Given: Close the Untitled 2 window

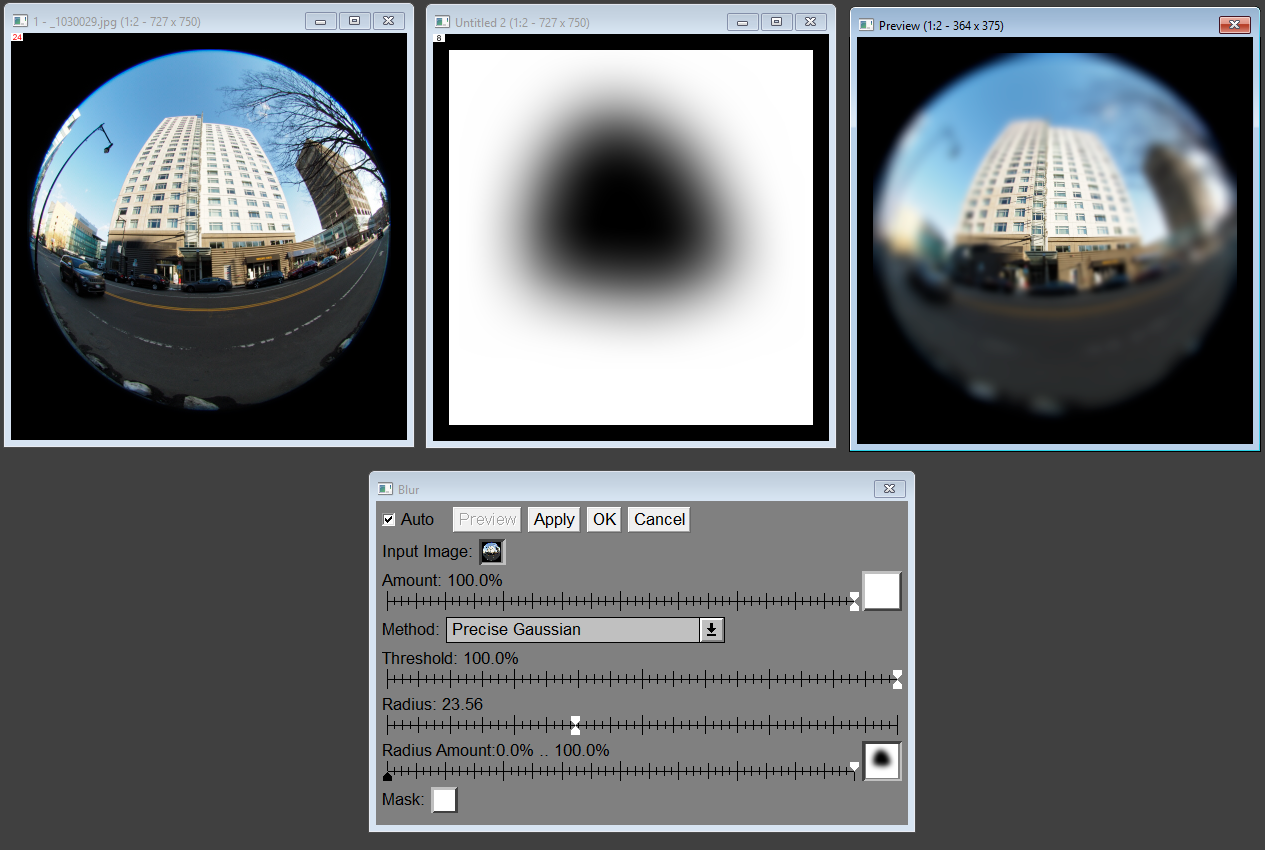Looking at the screenshot, I should click(811, 22).
